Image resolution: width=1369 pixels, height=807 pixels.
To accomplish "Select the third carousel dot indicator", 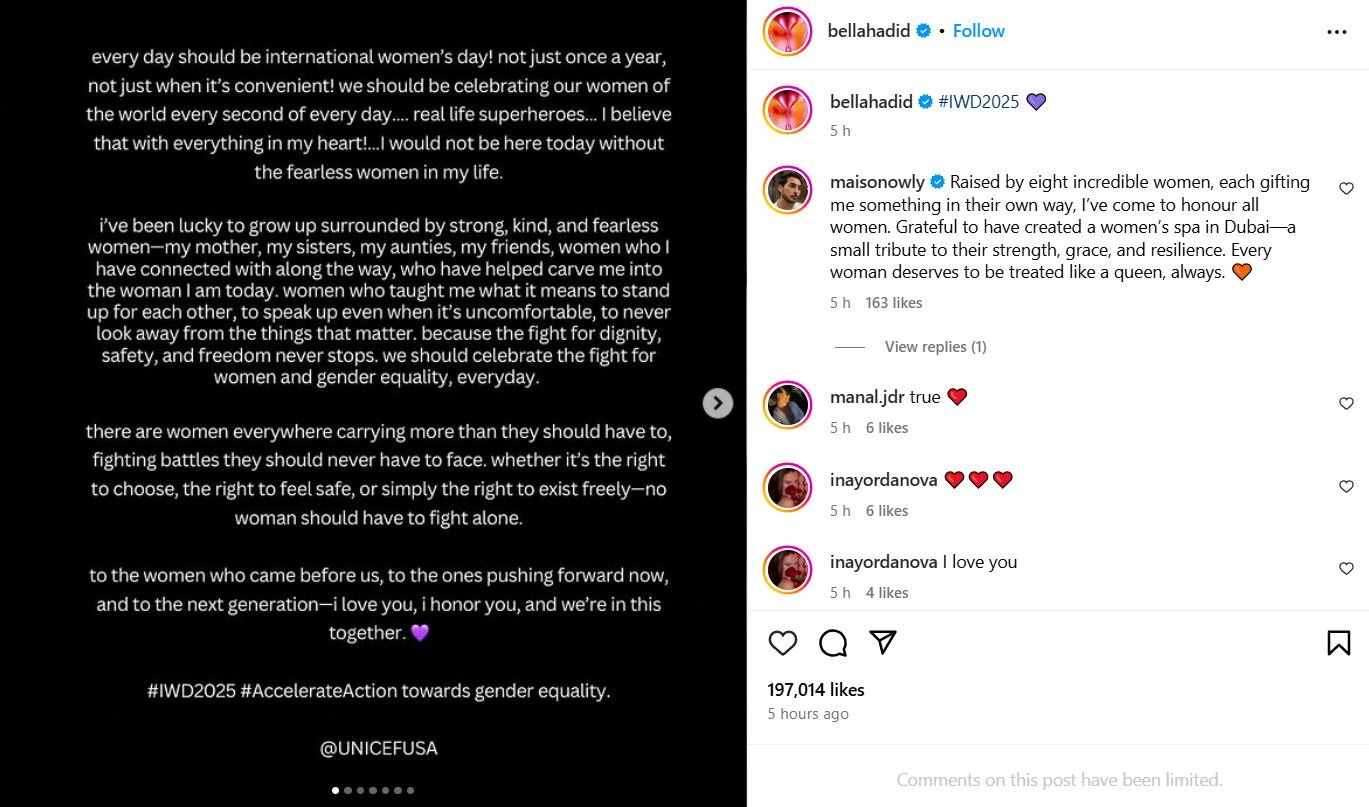I will (x=360, y=789).
